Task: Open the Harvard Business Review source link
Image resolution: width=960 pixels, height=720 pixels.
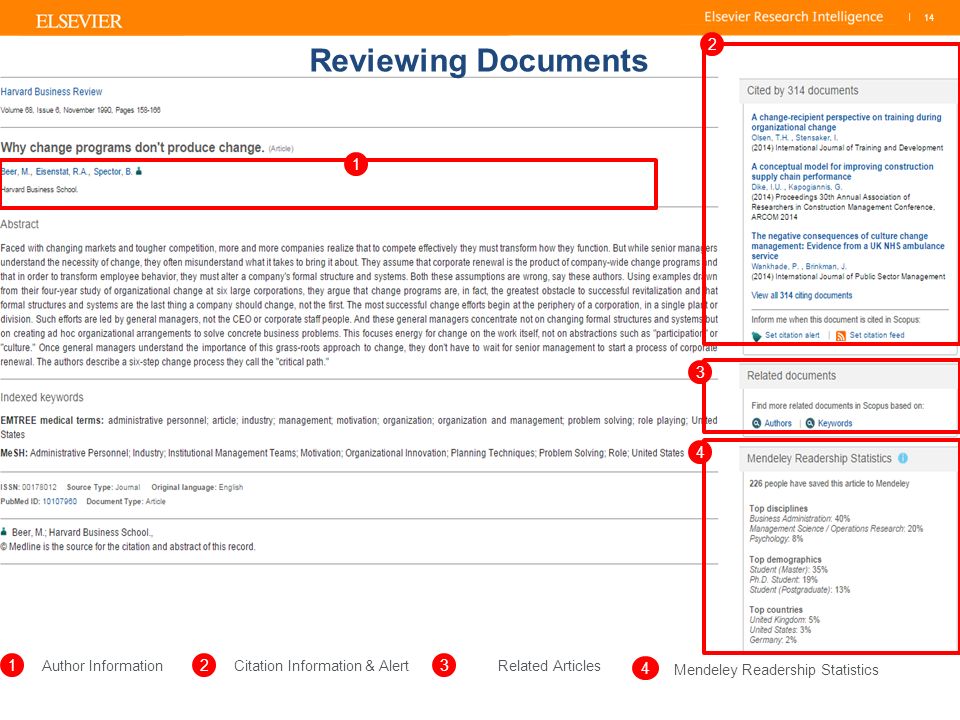Action: tap(51, 92)
